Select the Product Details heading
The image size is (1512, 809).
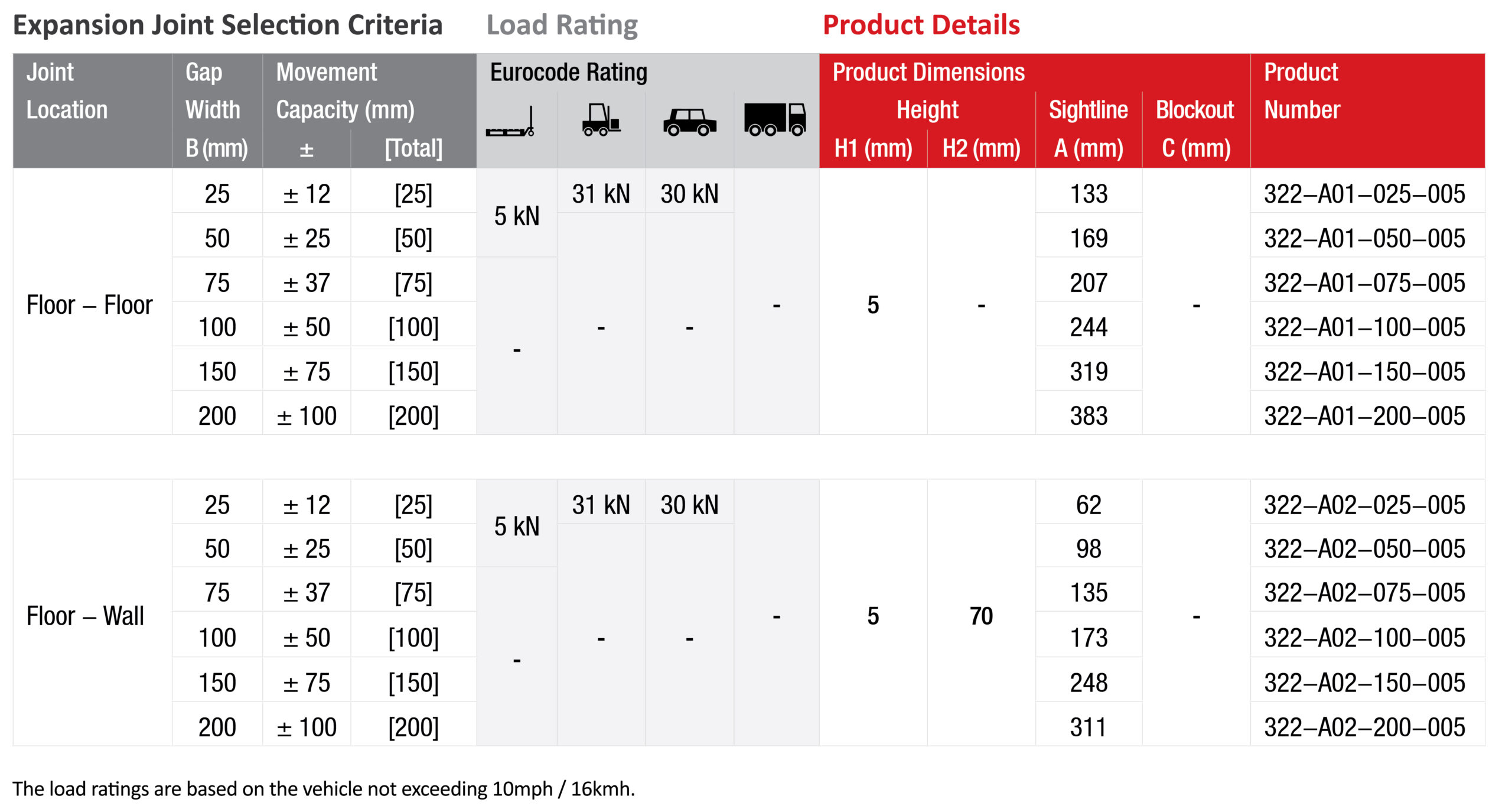click(921, 25)
